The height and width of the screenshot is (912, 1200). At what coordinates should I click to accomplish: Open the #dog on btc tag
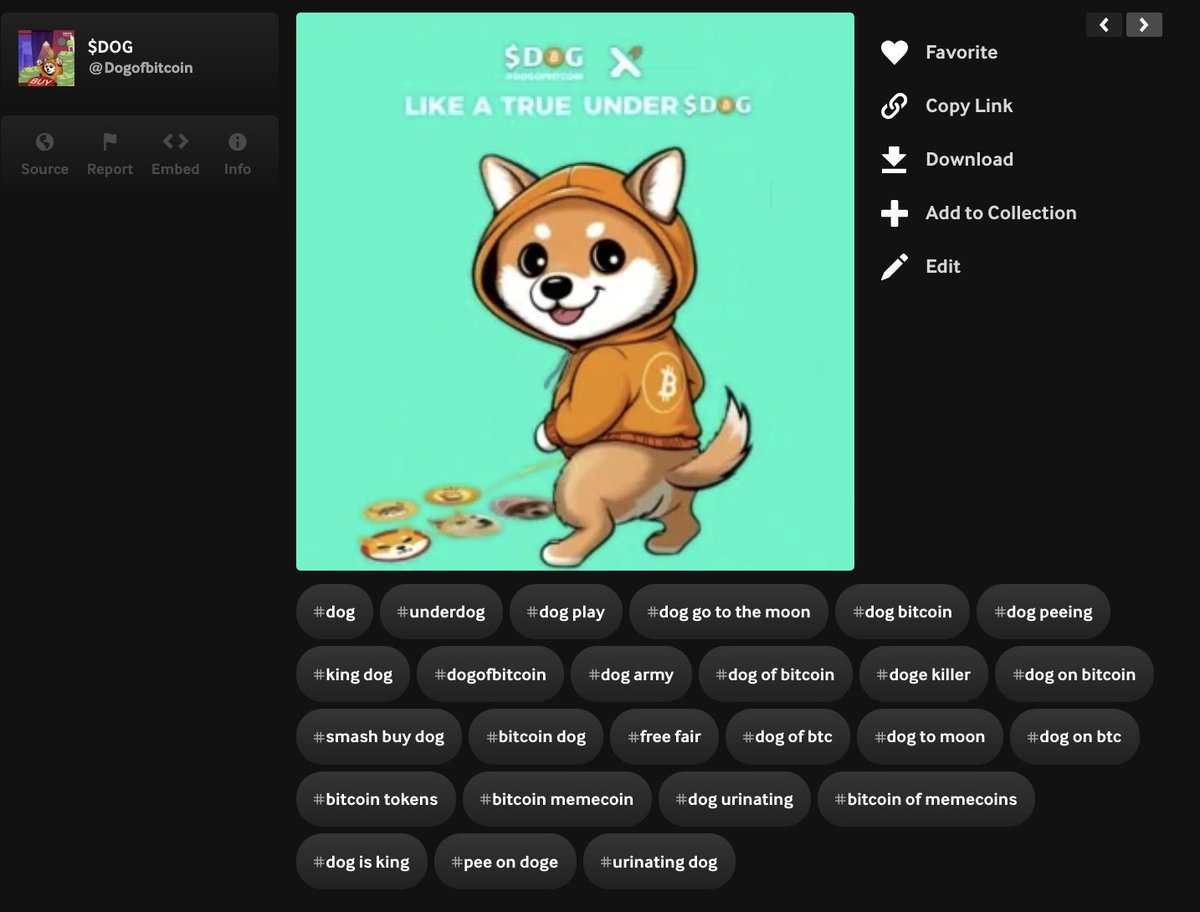click(1075, 737)
